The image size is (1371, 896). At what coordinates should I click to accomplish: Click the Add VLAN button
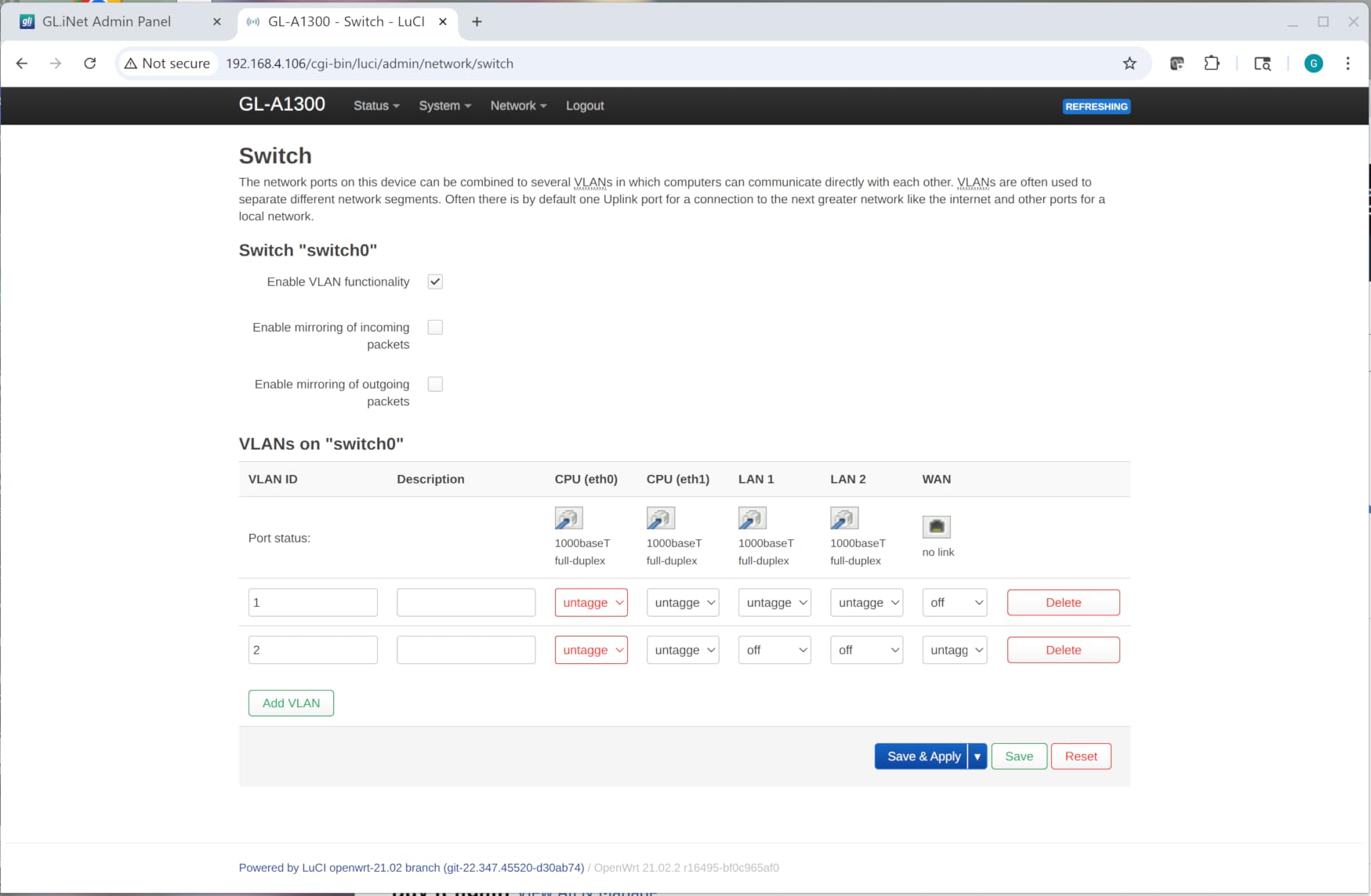(291, 703)
